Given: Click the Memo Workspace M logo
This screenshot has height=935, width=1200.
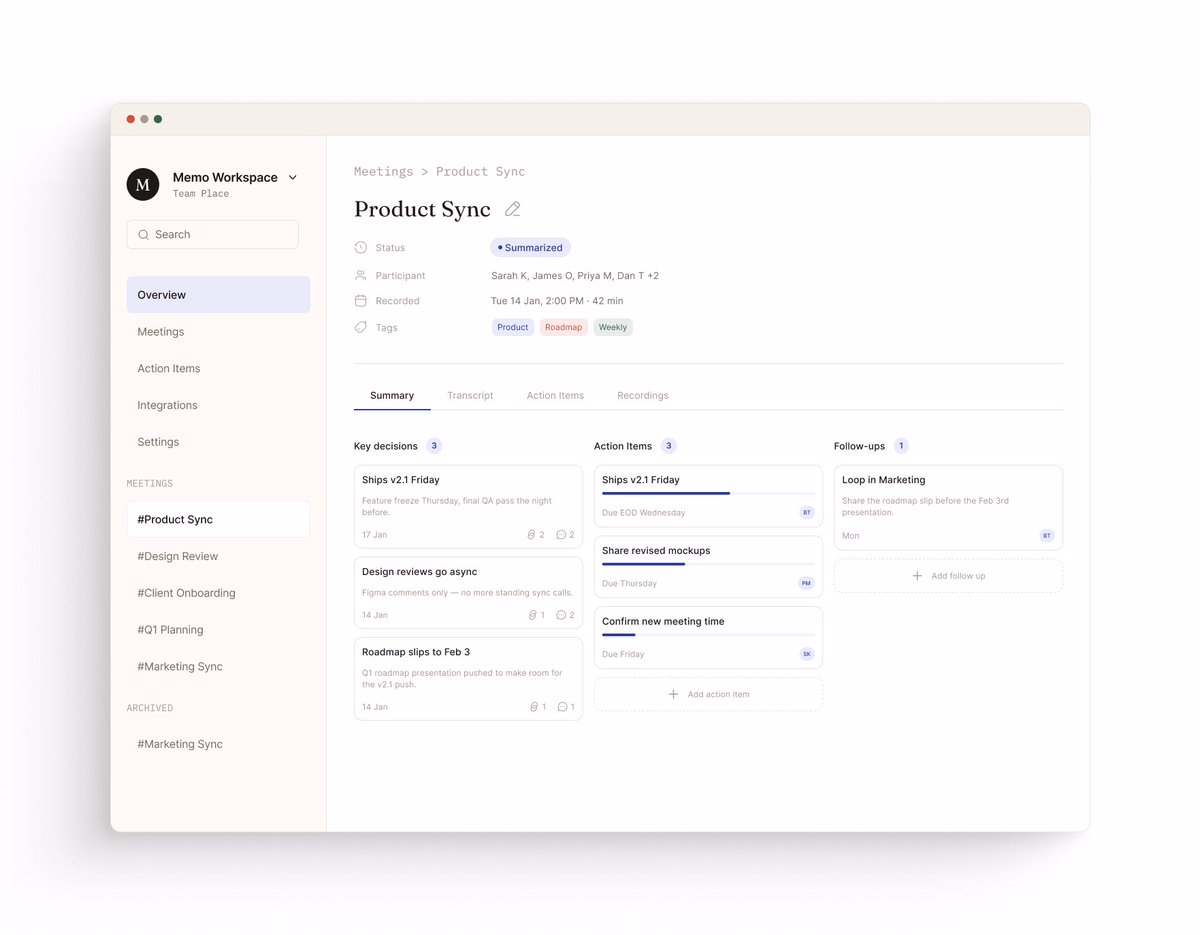Looking at the screenshot, I should click(143, 184).
